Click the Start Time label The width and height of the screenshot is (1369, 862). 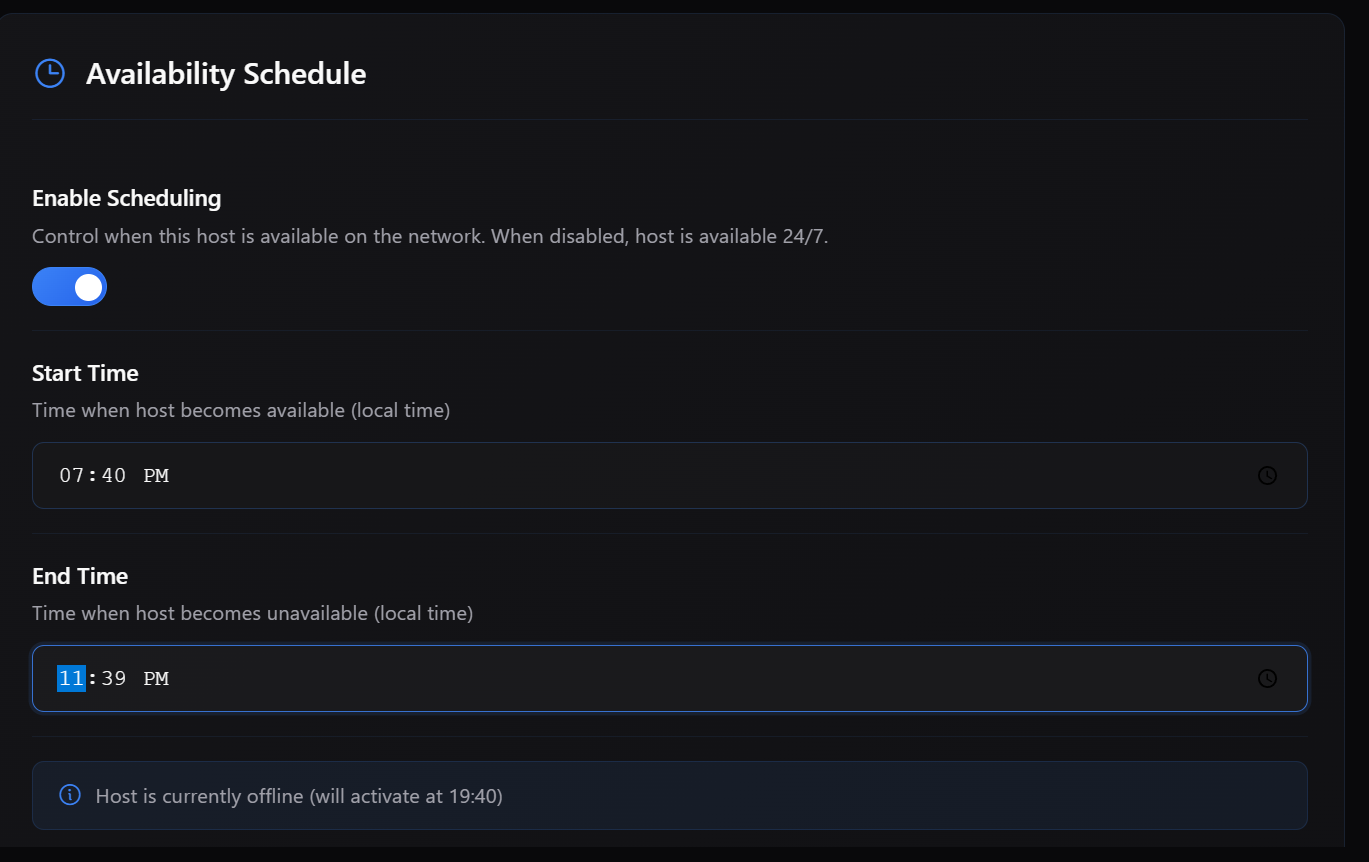coord(85,372)
